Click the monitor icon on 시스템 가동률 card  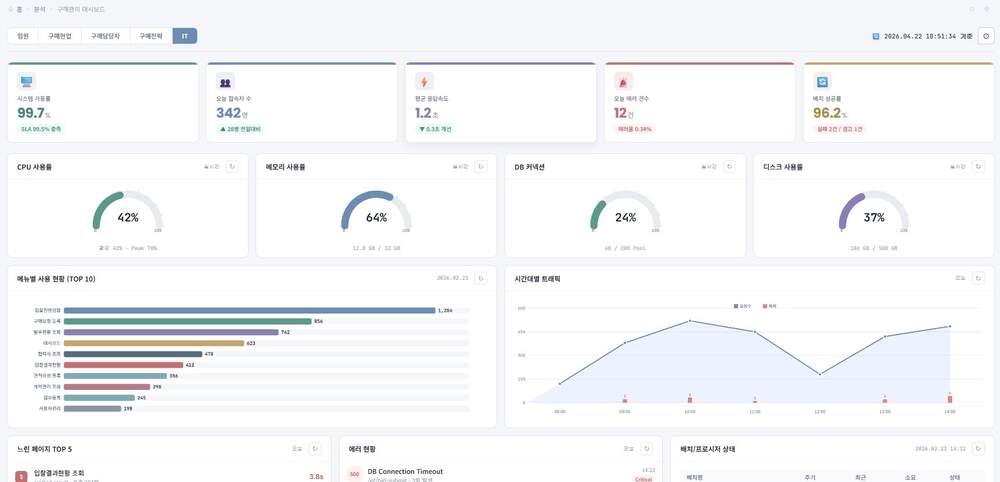click(x=26, y=81)
